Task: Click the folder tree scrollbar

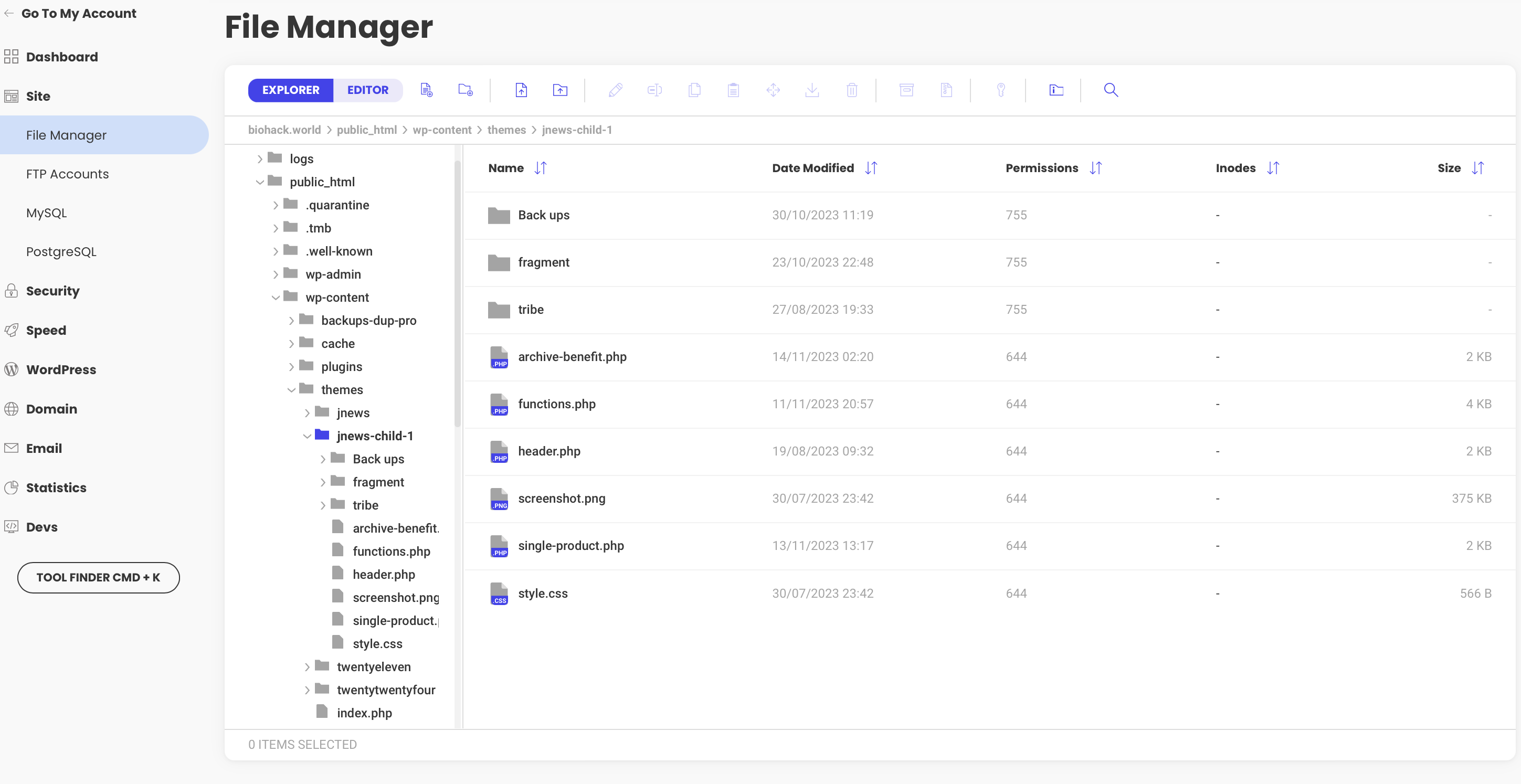Action: (x=457, y=293)
